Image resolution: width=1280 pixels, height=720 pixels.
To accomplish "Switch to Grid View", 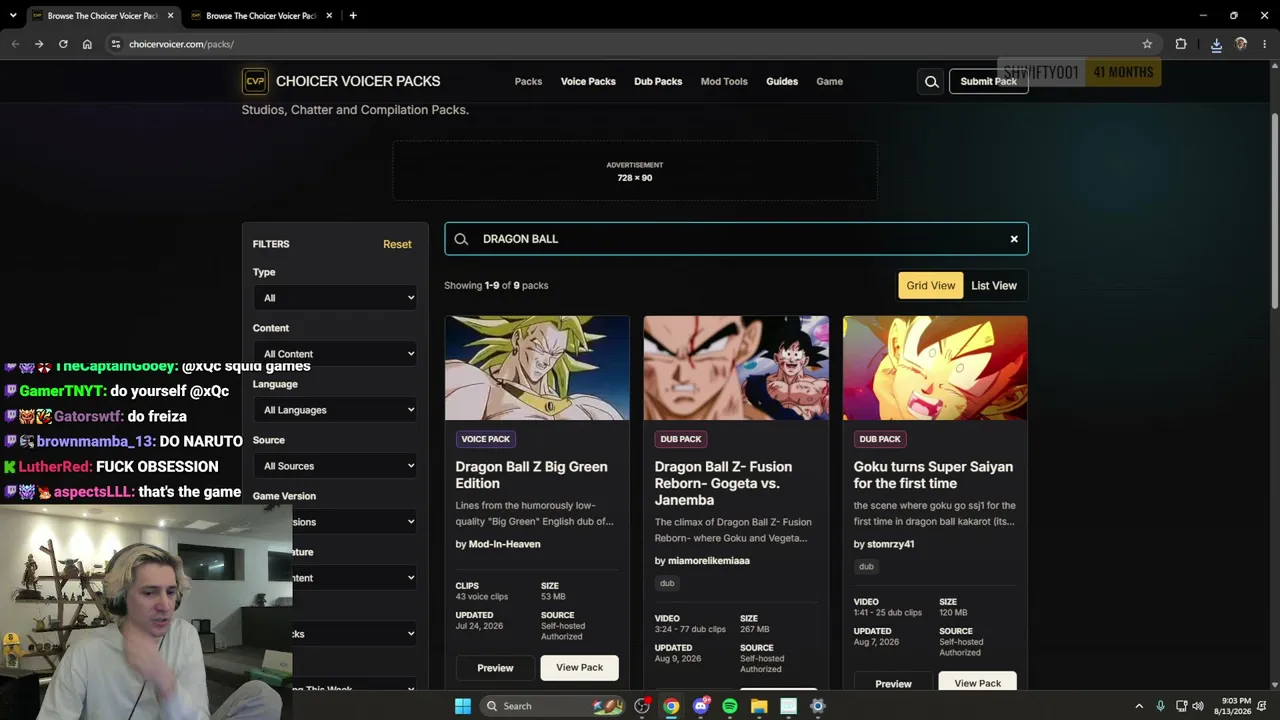I will (x=931, y=286).
